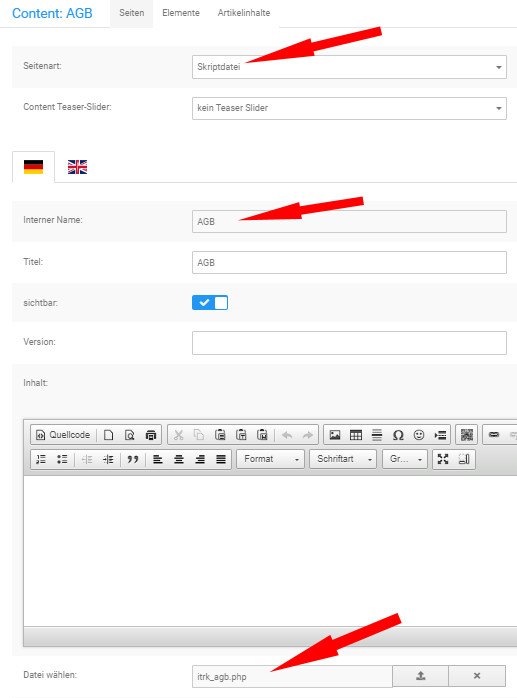This screenshot has height=698, width=517.
Task: Switch editor to Quellcode source view
Action: pyautogui.click(x=63, y=435)
